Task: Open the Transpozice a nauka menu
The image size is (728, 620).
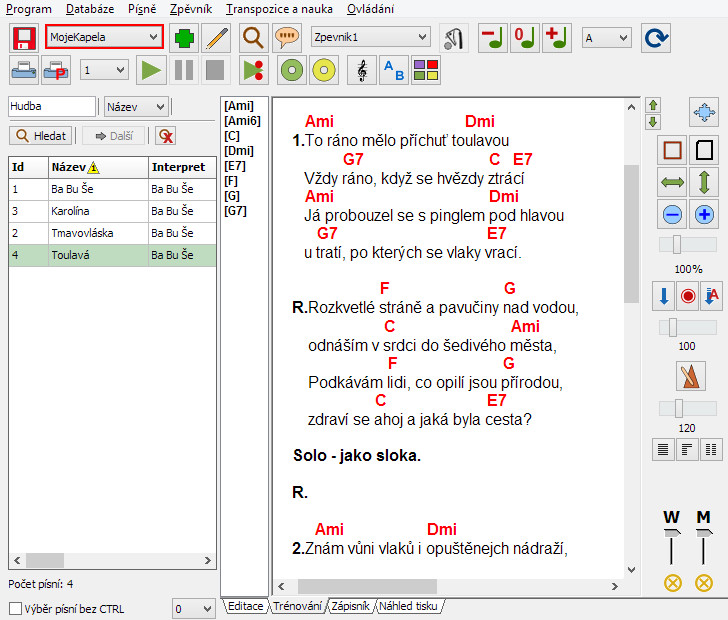Action: [x=279, y=9]
